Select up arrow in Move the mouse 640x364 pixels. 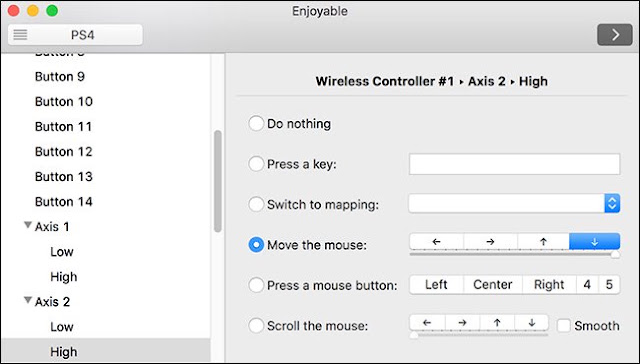click(543, 242)
